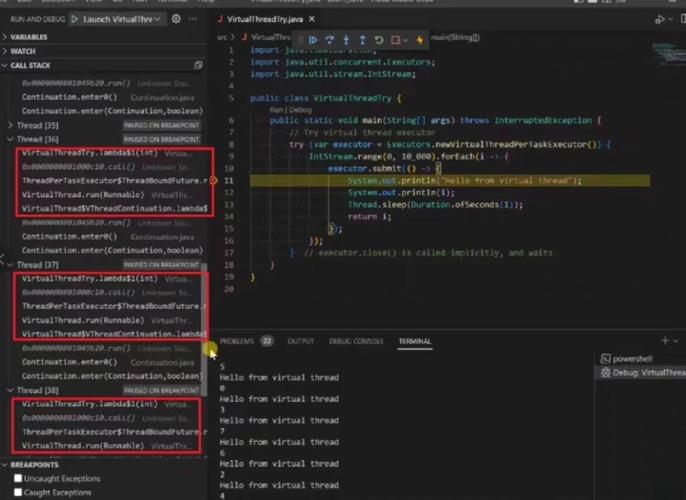This screenshot has width=686, height=500.
Task: Open launch.json with the gear icon
Action: coord(176,19)
